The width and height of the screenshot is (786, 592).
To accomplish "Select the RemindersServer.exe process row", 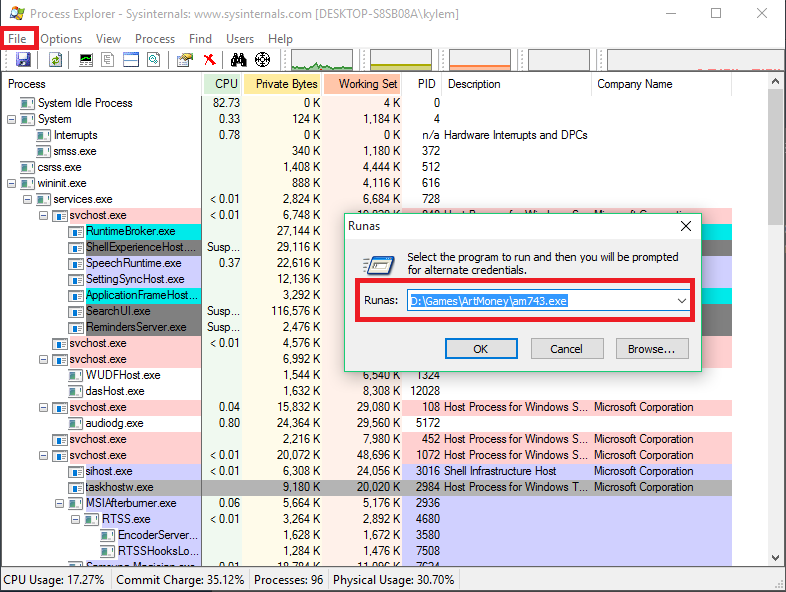I will [367, 328].
